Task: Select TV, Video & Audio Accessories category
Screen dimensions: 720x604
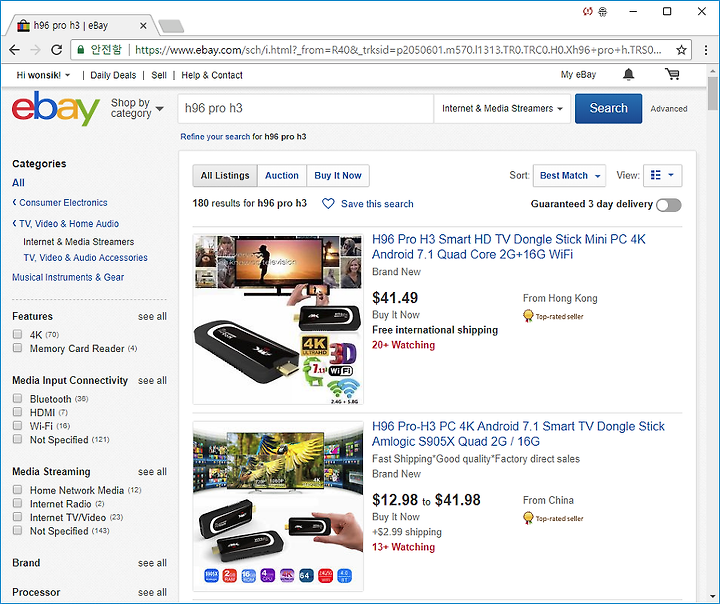Action: pos(85,258)
